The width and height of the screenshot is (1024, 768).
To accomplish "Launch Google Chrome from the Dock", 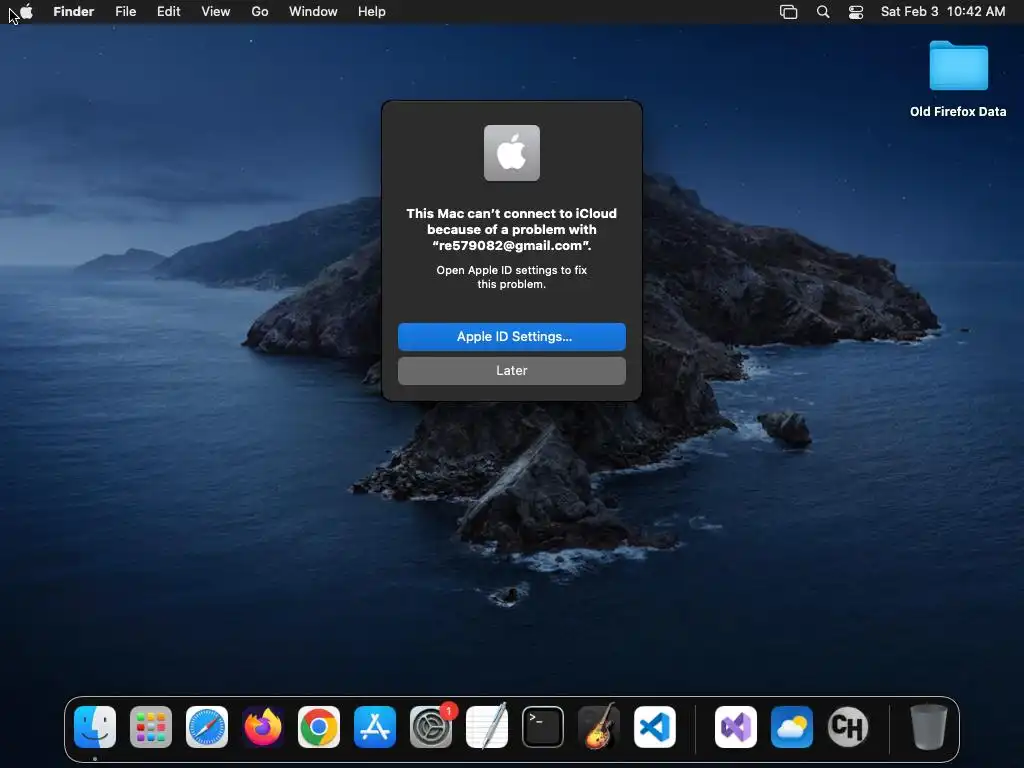I will tap(319, 727).
